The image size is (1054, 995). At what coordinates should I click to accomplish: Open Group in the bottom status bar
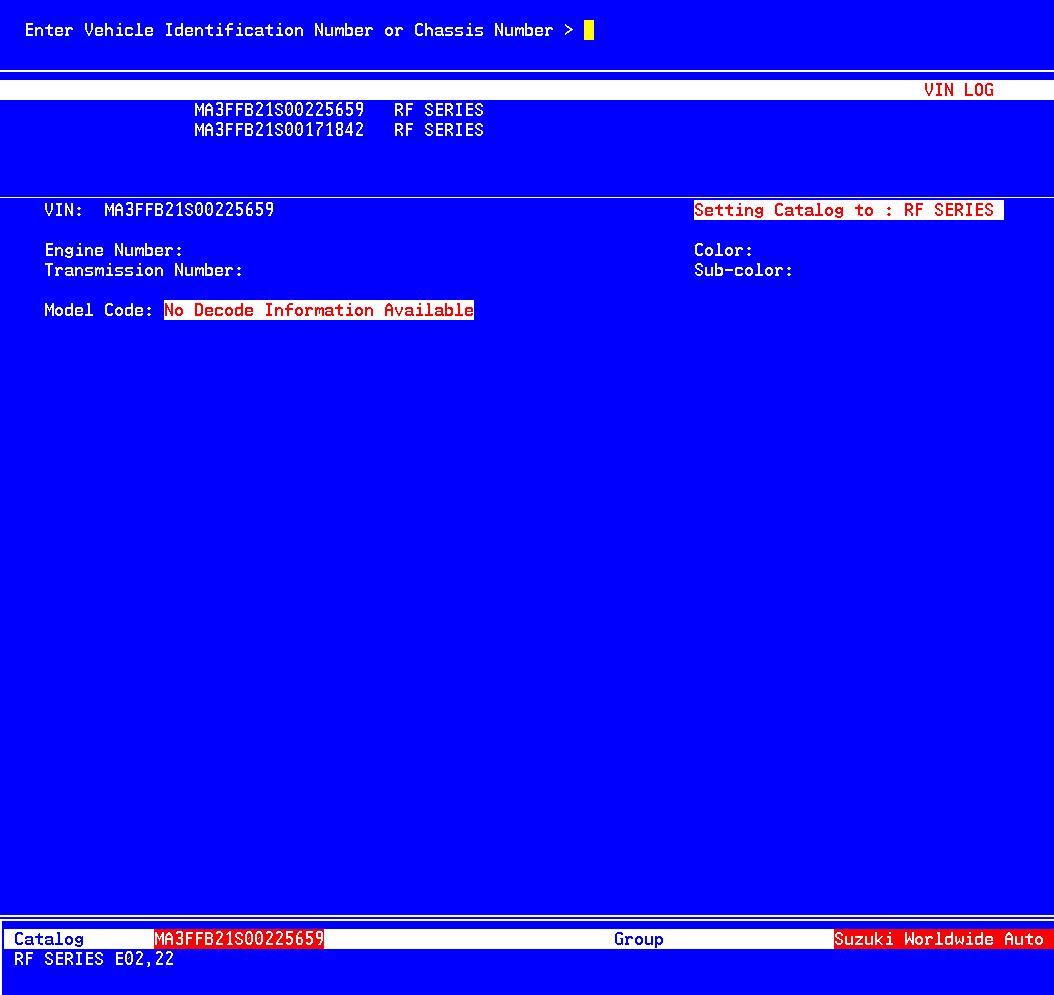638,939
